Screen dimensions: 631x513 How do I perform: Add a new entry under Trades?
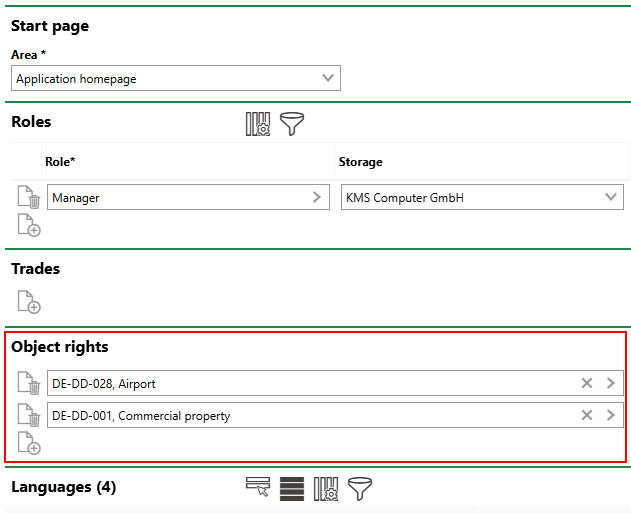click(29, 301)
